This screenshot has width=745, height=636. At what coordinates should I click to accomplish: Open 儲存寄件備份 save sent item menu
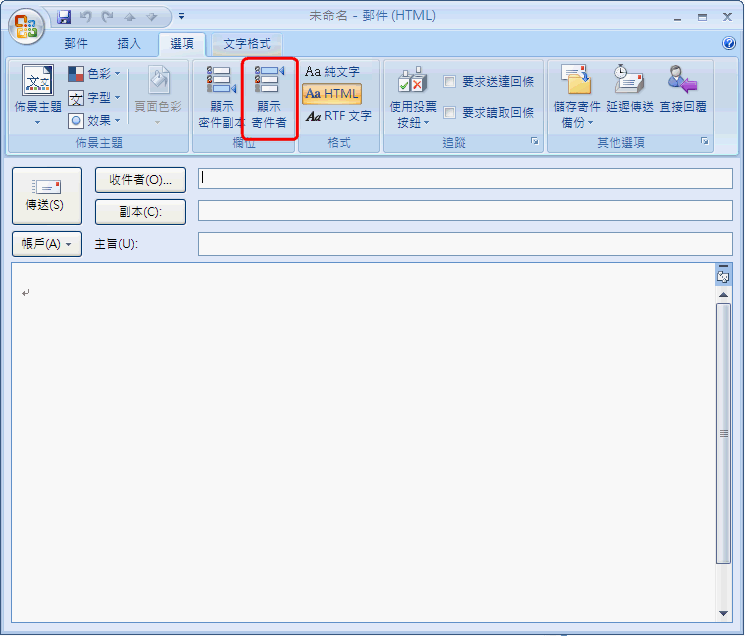(576, 97)
